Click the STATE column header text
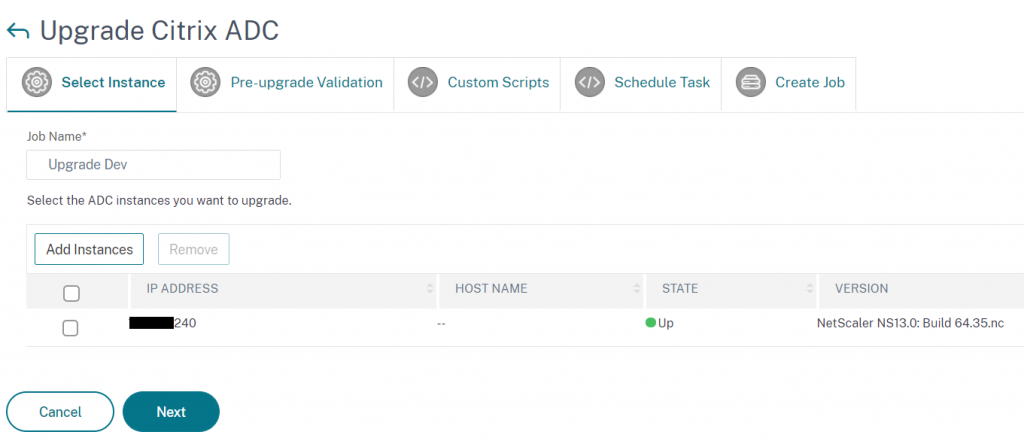The height and width of the screenshot is (444, 1024). [680, 289]
